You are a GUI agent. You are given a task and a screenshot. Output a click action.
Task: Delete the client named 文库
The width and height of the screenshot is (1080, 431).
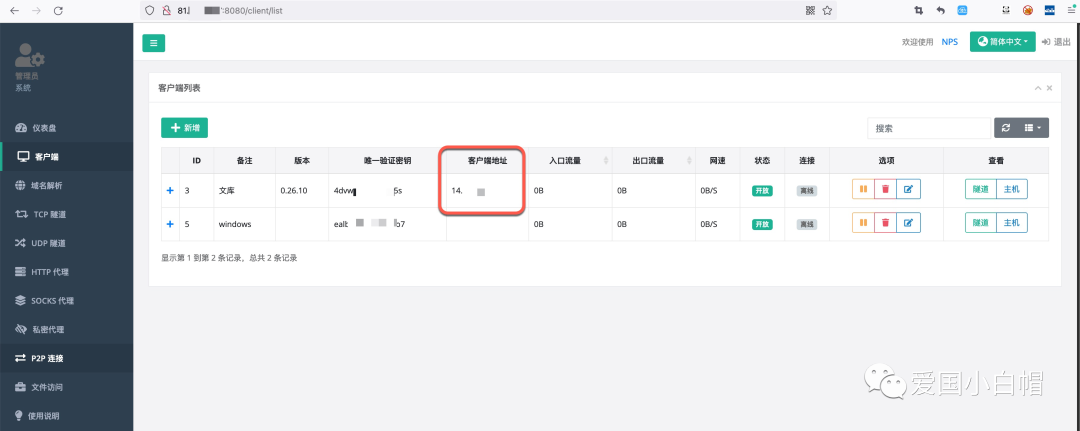885,189
